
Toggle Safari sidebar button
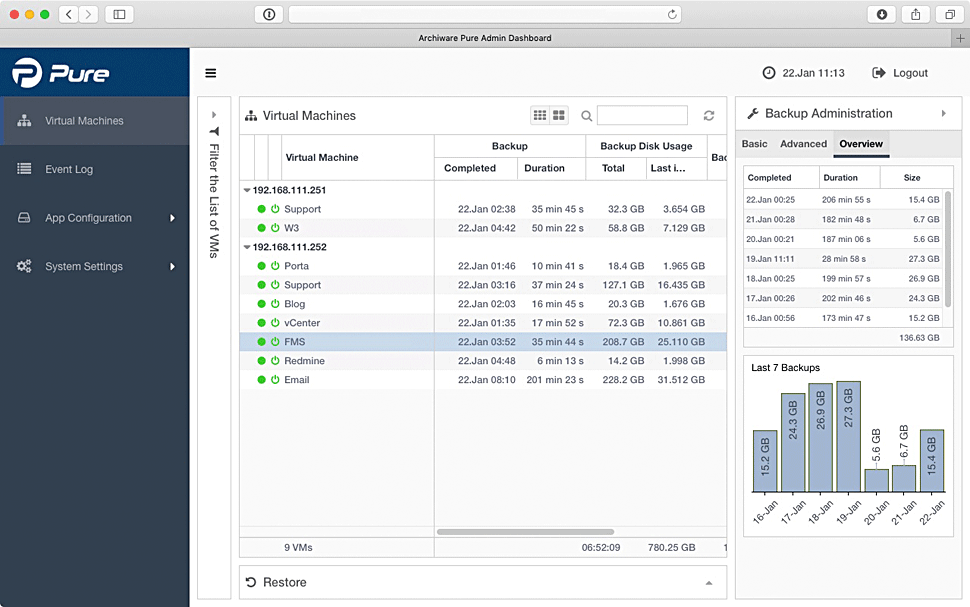click(x=119, y=14)
